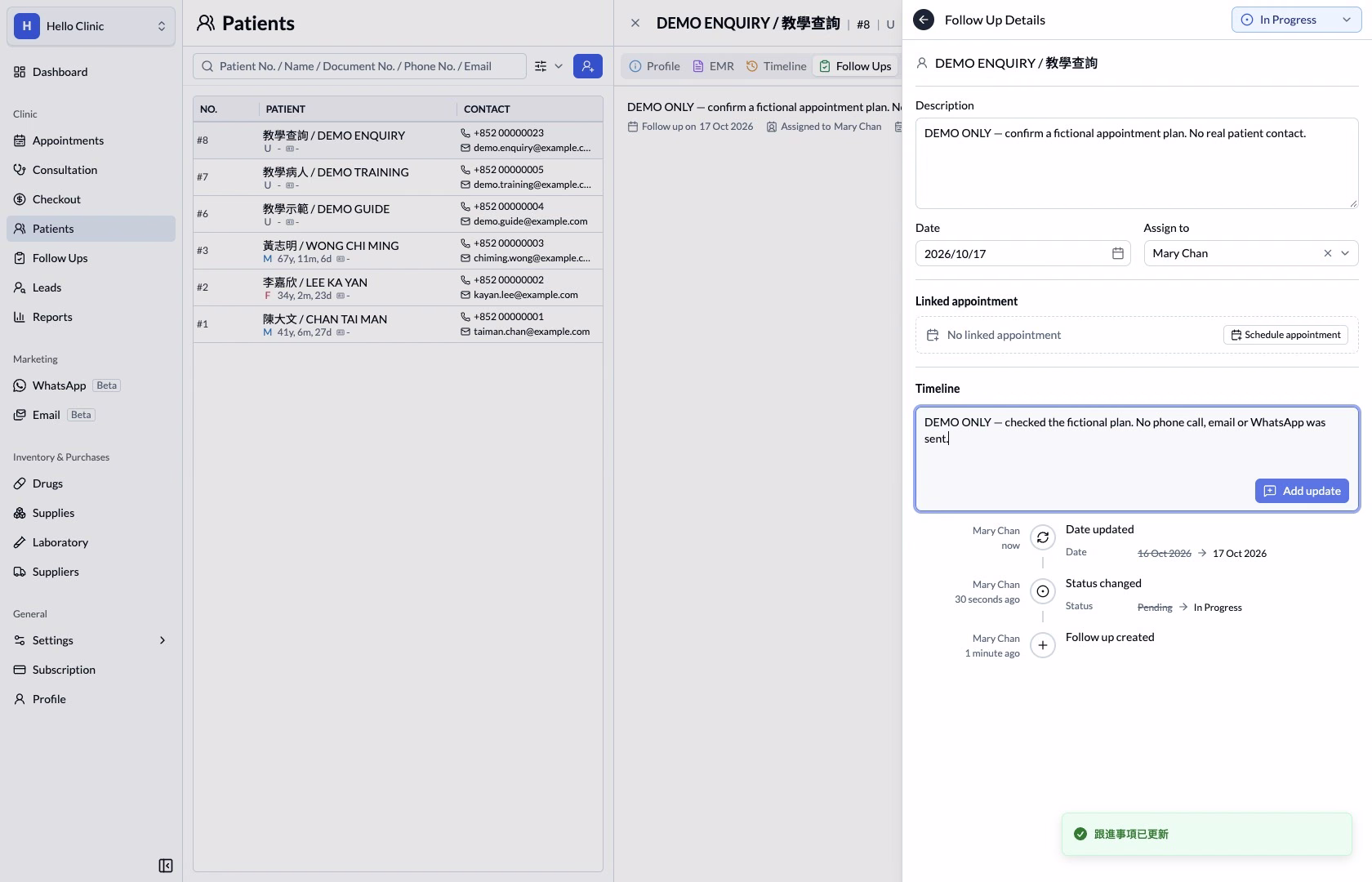Open the Hello Clinic switcher dropdown
The height and width of the screenshot is (882, 1372).
(91, 26)
